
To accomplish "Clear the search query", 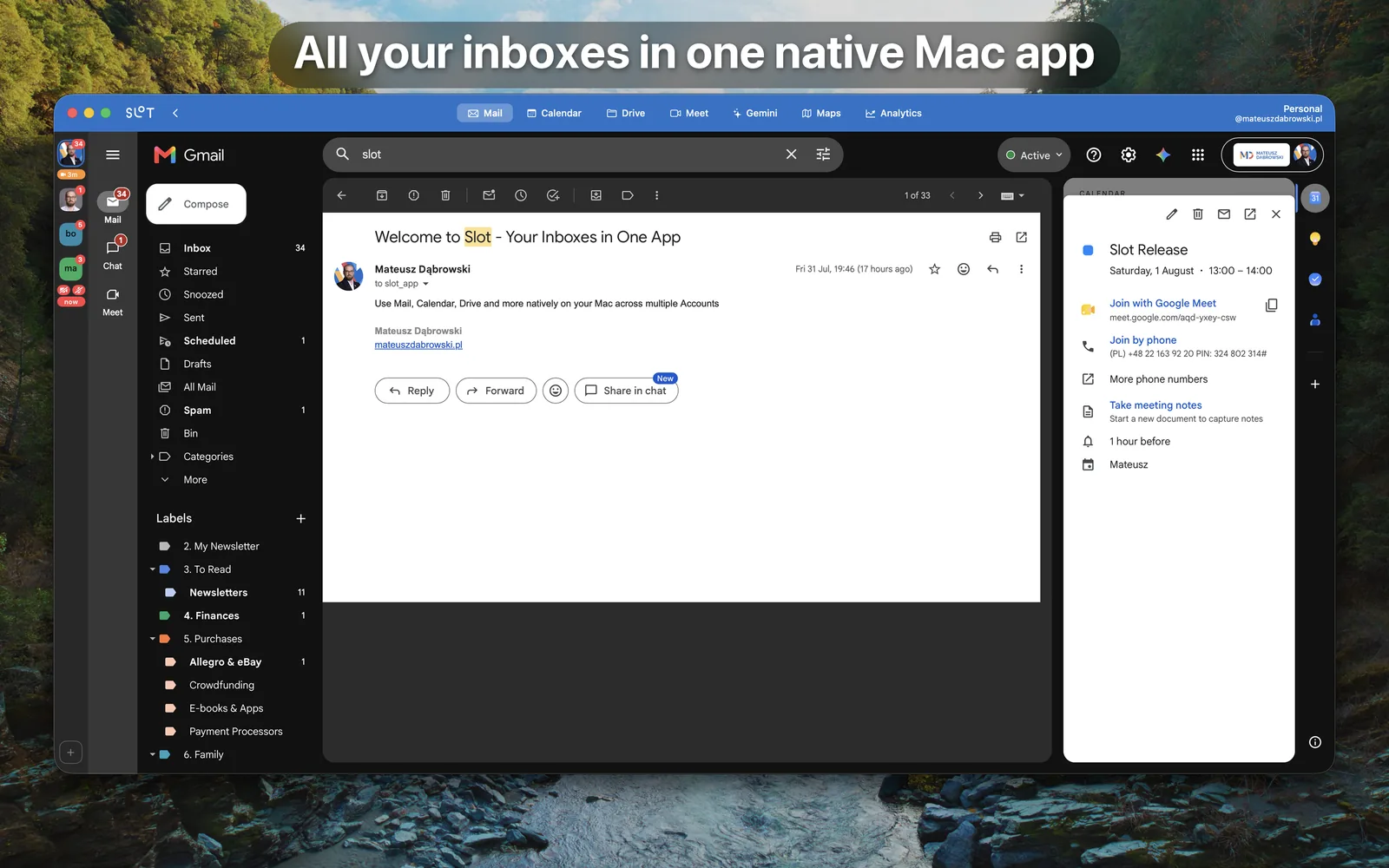I will [791, 155].
